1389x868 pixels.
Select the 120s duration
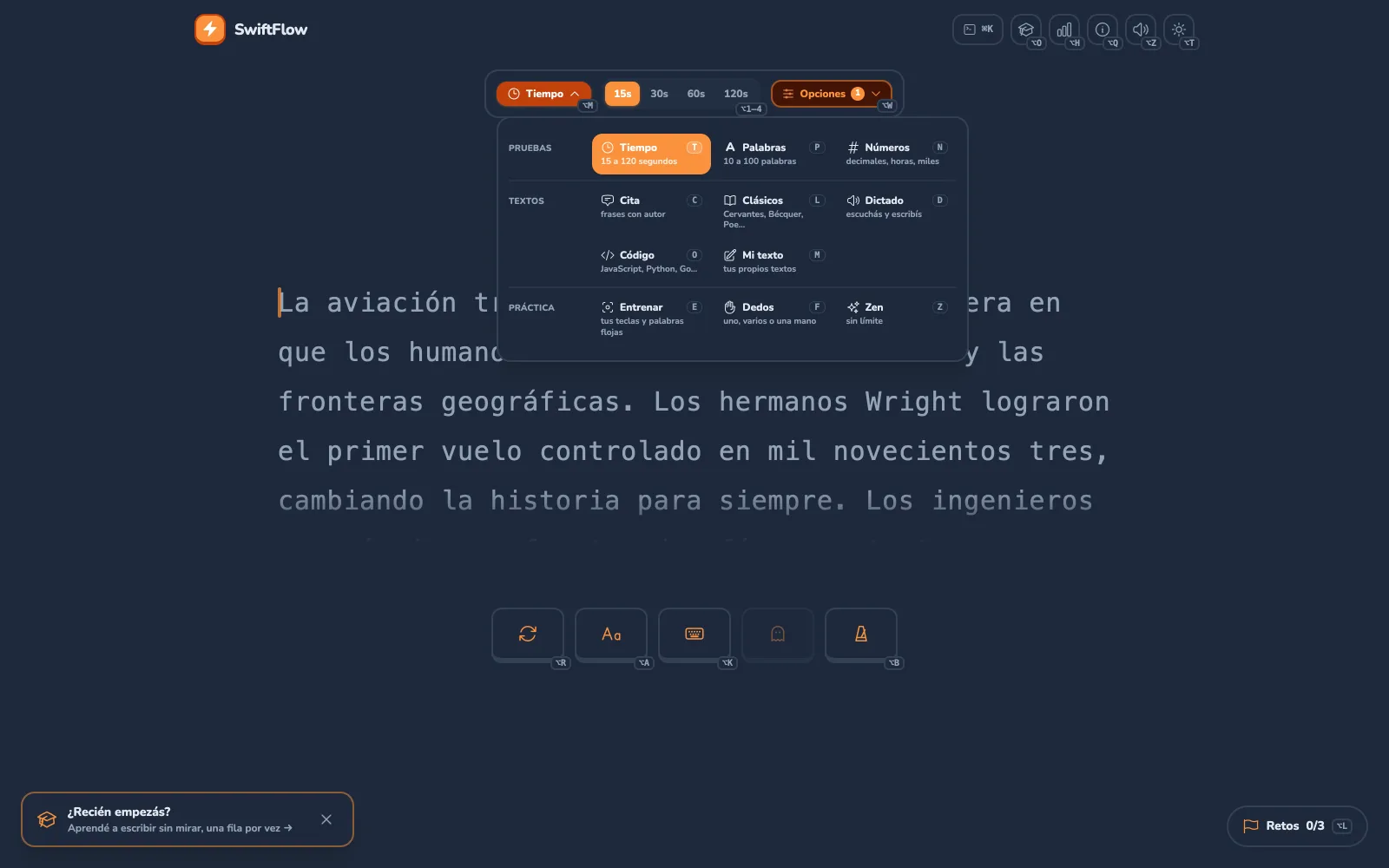pyautogui.click(x=736, y=94)
